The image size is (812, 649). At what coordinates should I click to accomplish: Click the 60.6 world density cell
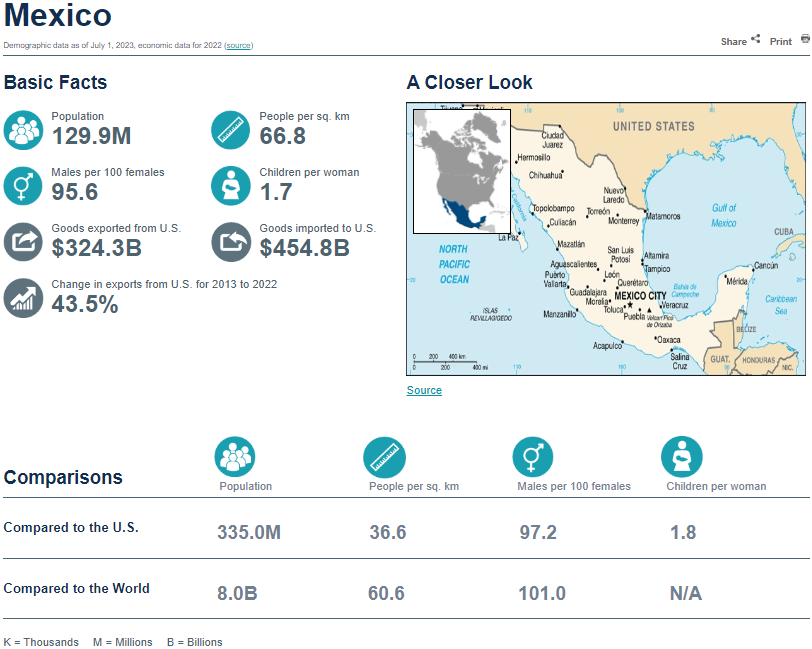pyautogui.click(x=386, y=594)
